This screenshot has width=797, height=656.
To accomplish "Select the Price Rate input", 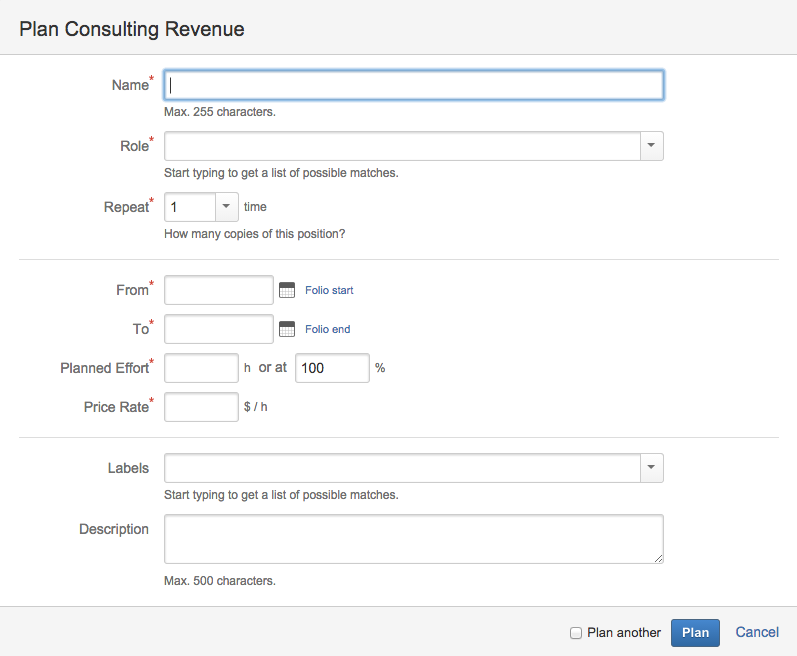I will click(x=201, y=407).
